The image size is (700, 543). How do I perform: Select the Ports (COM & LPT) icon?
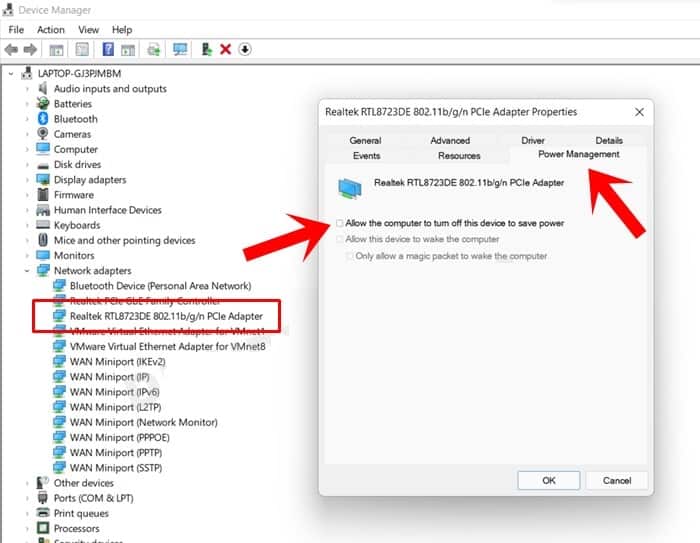43,497
